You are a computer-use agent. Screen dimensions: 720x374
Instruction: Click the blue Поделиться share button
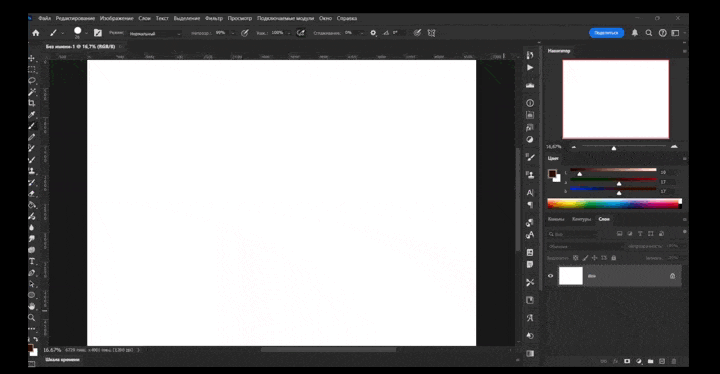tap(606, 33)
